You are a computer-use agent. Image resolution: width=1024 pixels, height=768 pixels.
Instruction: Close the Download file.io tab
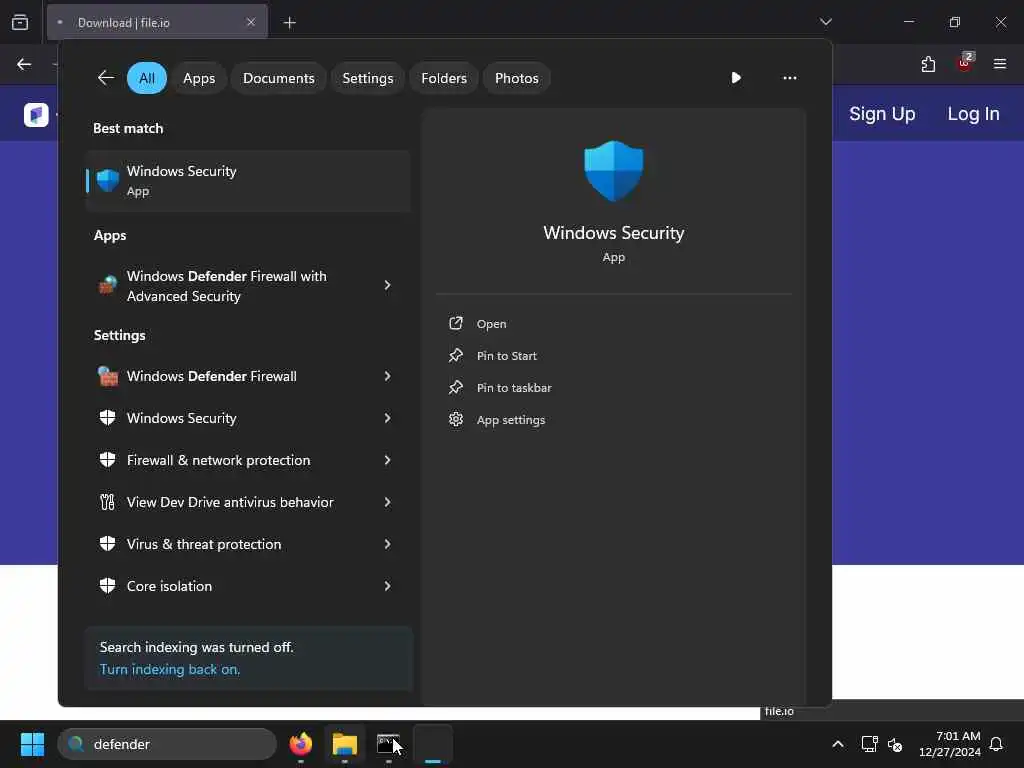251,22
